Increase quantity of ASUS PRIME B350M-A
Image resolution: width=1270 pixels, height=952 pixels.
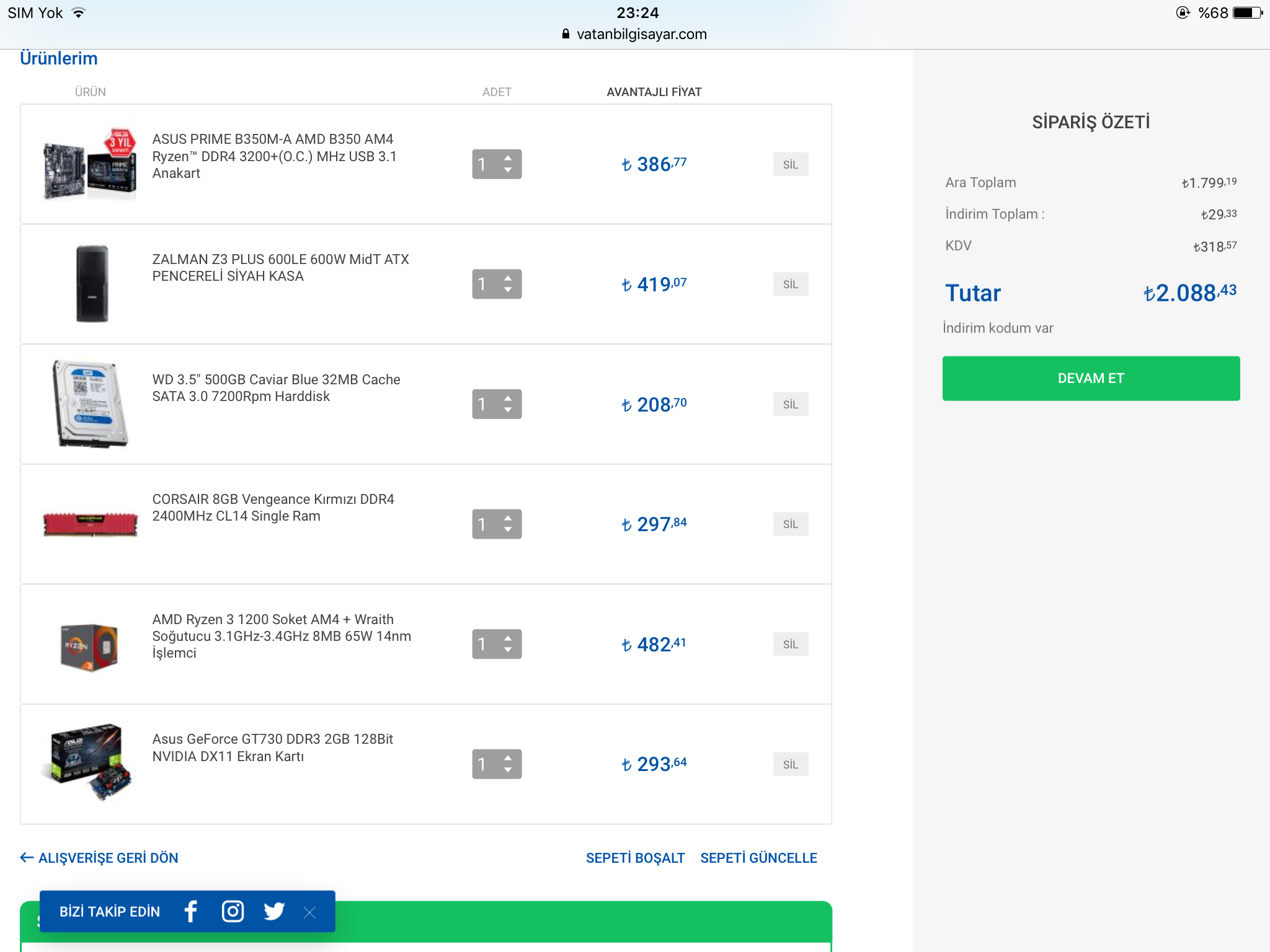[x=508, y=157]
